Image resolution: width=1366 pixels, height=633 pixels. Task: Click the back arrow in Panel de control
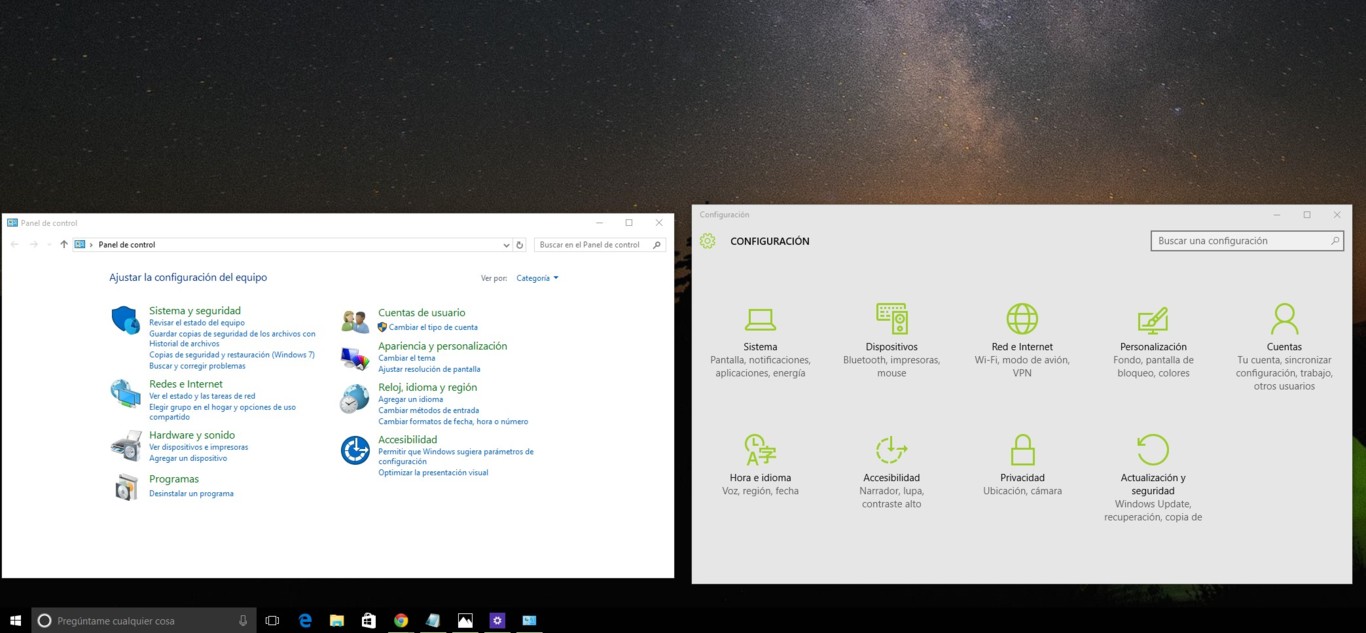(x=14, y=245)
